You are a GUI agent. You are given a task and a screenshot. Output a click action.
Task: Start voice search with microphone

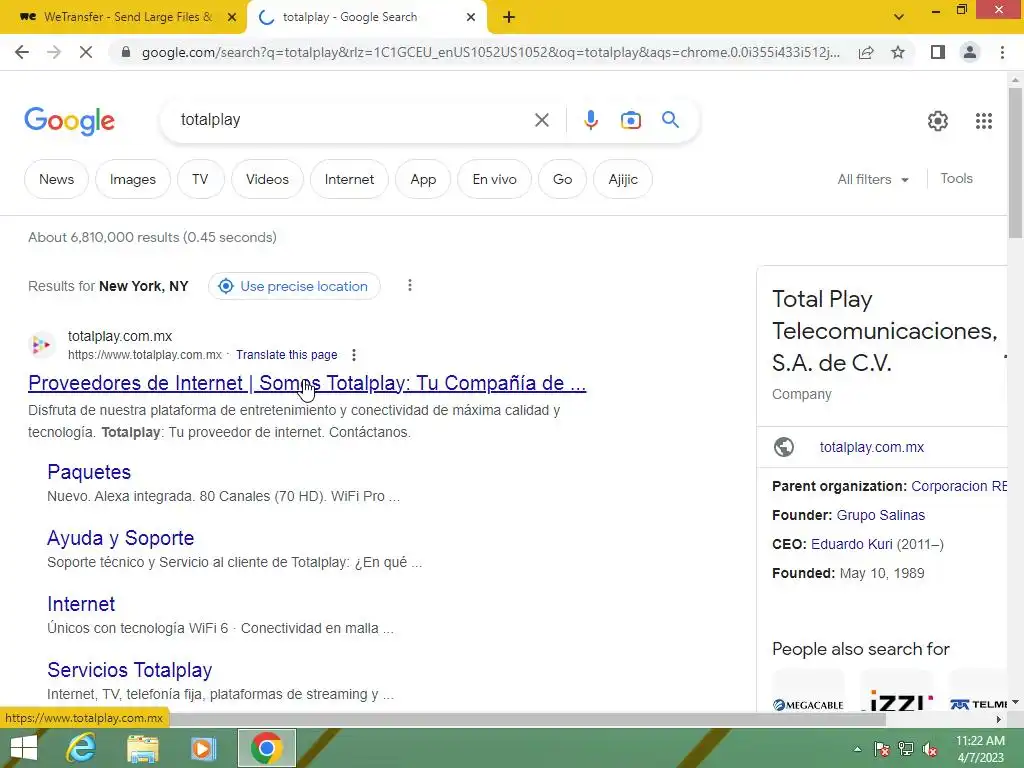(x=591, y=120)
